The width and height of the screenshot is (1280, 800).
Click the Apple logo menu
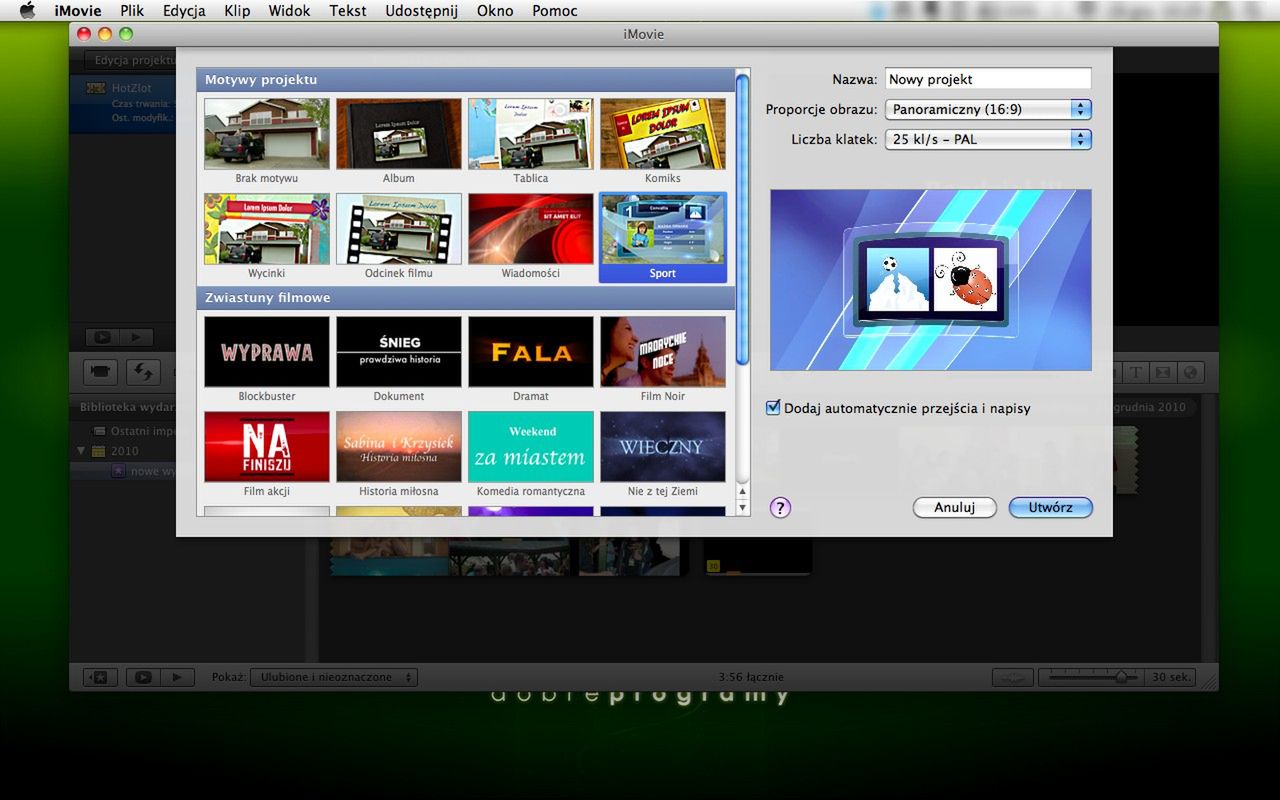(27, 11)
